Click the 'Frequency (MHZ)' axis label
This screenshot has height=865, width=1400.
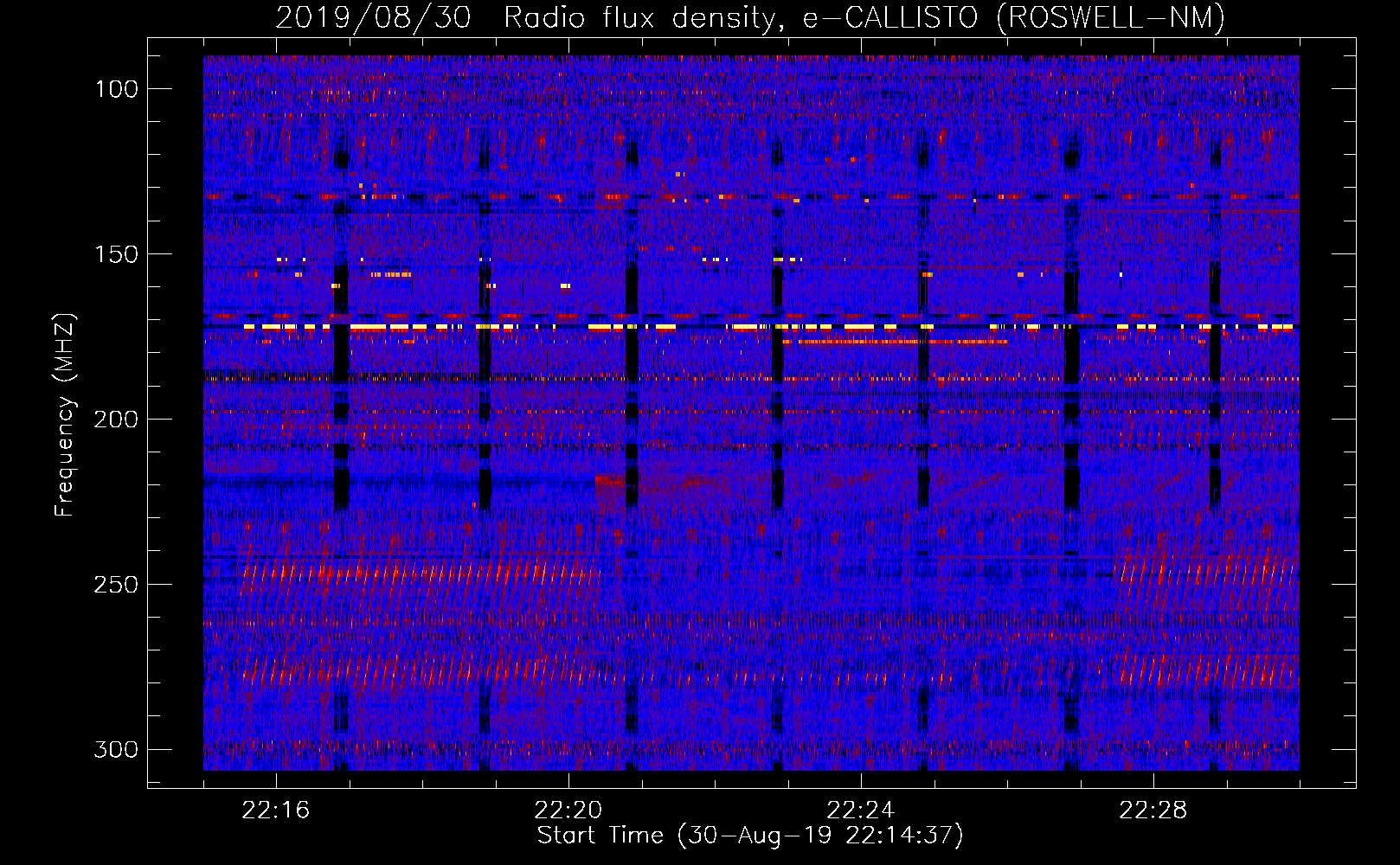pyautogui.click(x=65, y=414)
